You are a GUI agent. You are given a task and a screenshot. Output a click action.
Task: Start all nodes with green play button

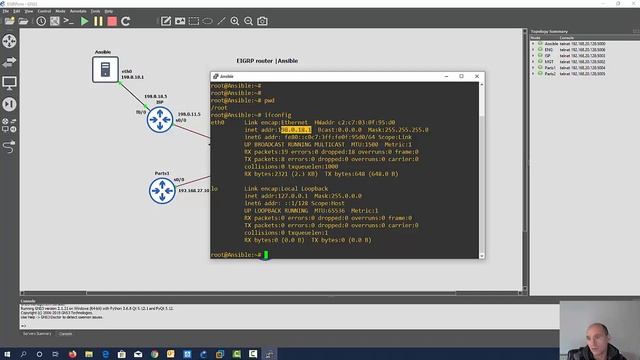tap(84, 21)
